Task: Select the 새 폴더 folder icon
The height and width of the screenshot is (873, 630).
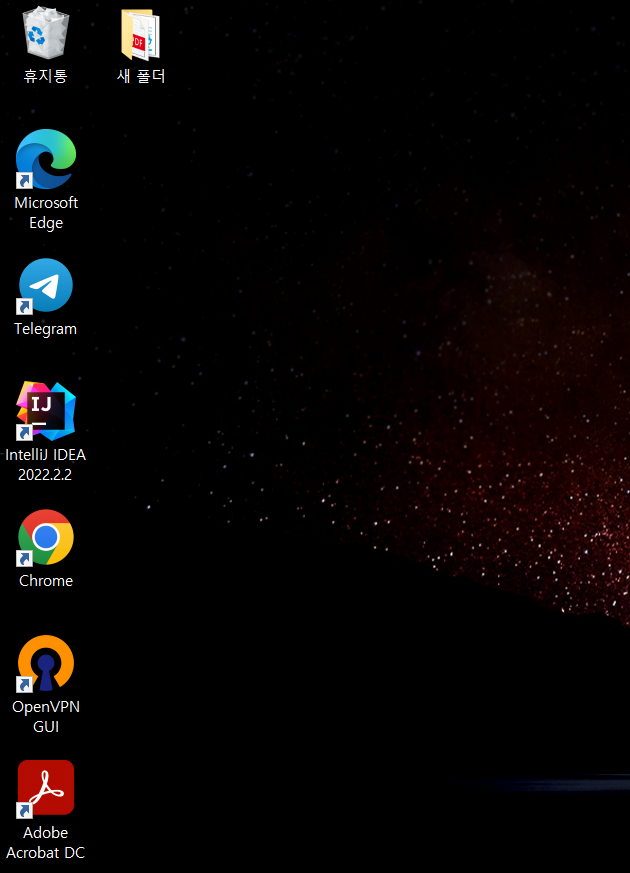Action: click(x=141, y=35)
